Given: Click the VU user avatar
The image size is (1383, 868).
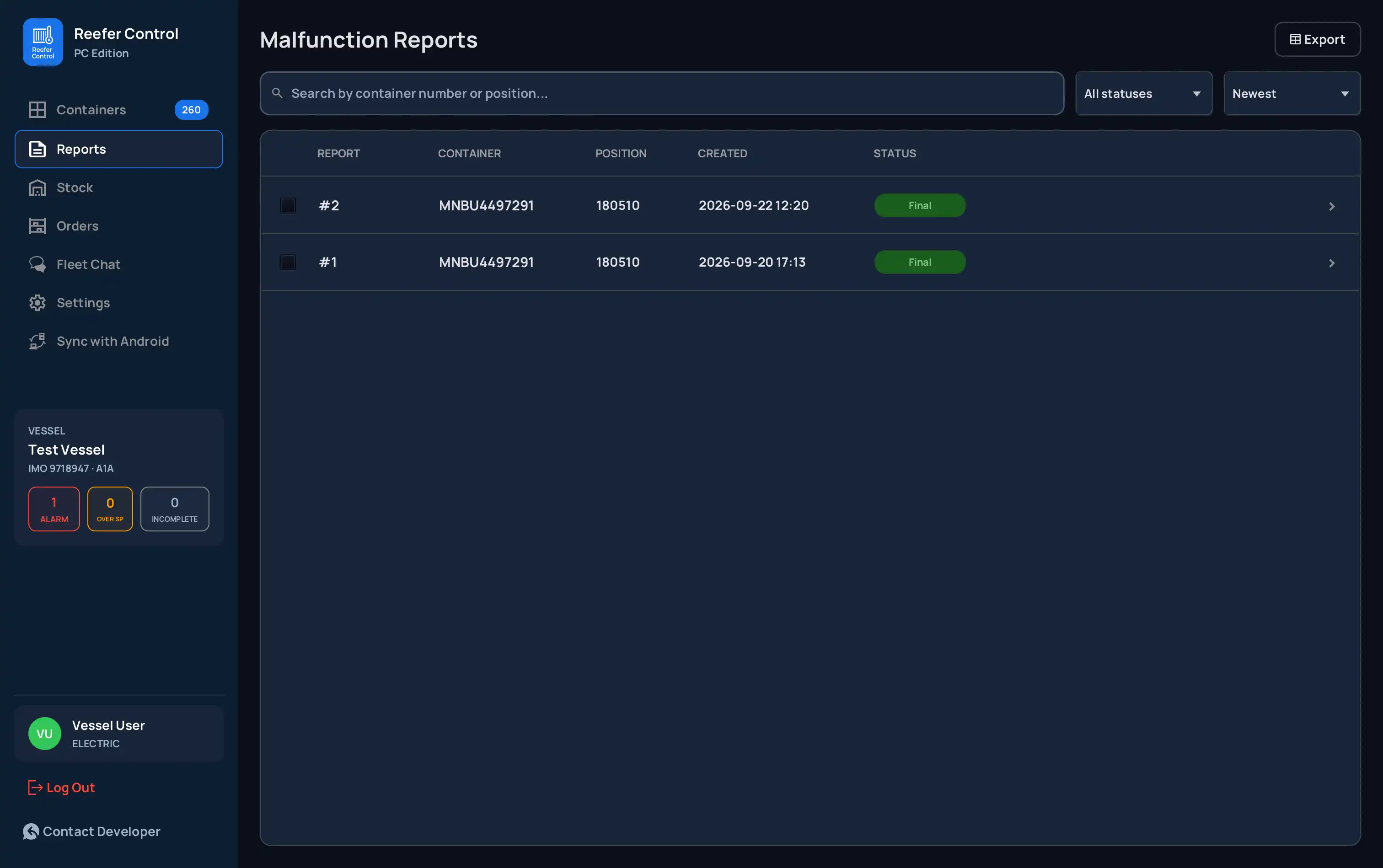Looking at the screenshot, I should click(x=45, y=734).
